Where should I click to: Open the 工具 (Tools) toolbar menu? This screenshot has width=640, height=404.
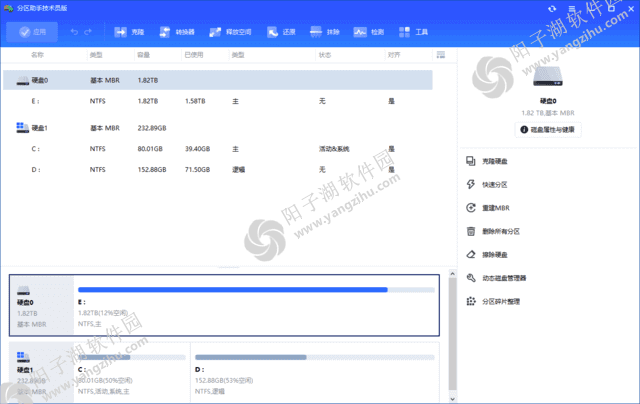point(413,32)
